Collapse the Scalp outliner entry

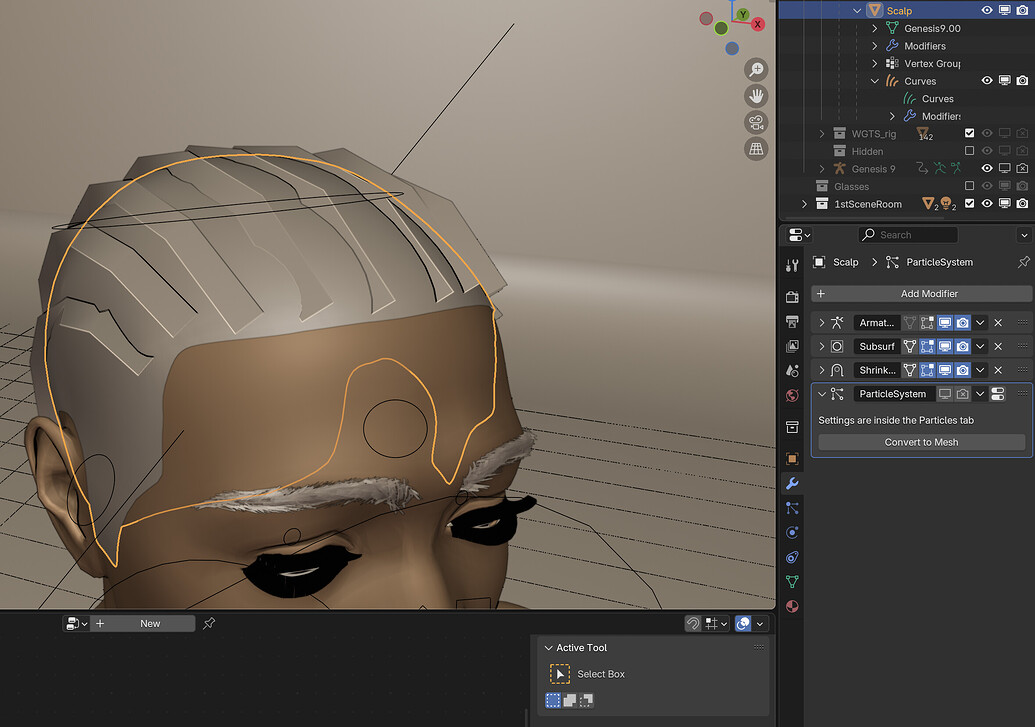click(857, 11)
